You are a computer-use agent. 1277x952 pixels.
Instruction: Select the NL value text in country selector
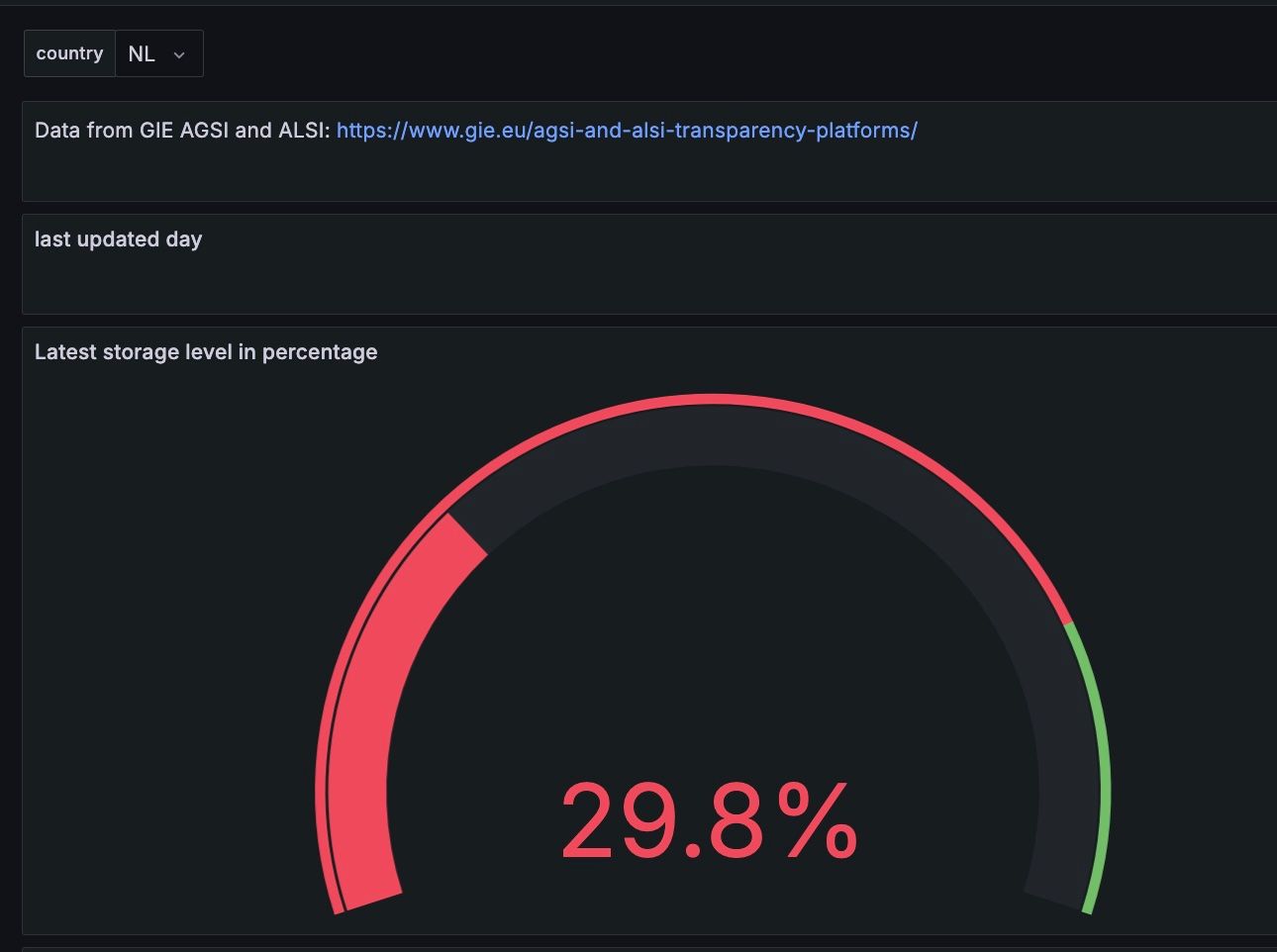pyautogui.click(x=142, y=53)
